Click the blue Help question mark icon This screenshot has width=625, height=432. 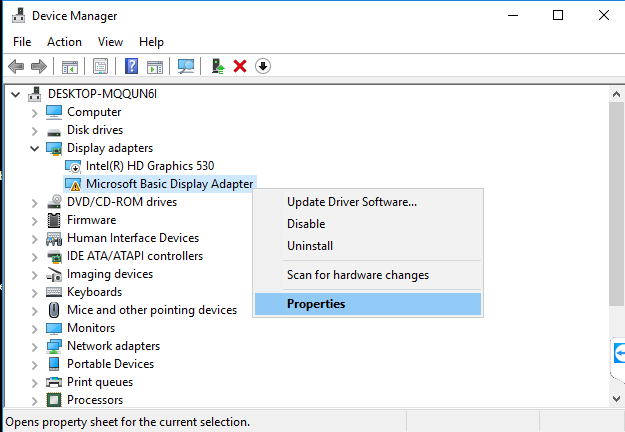[x=131, y=66]
